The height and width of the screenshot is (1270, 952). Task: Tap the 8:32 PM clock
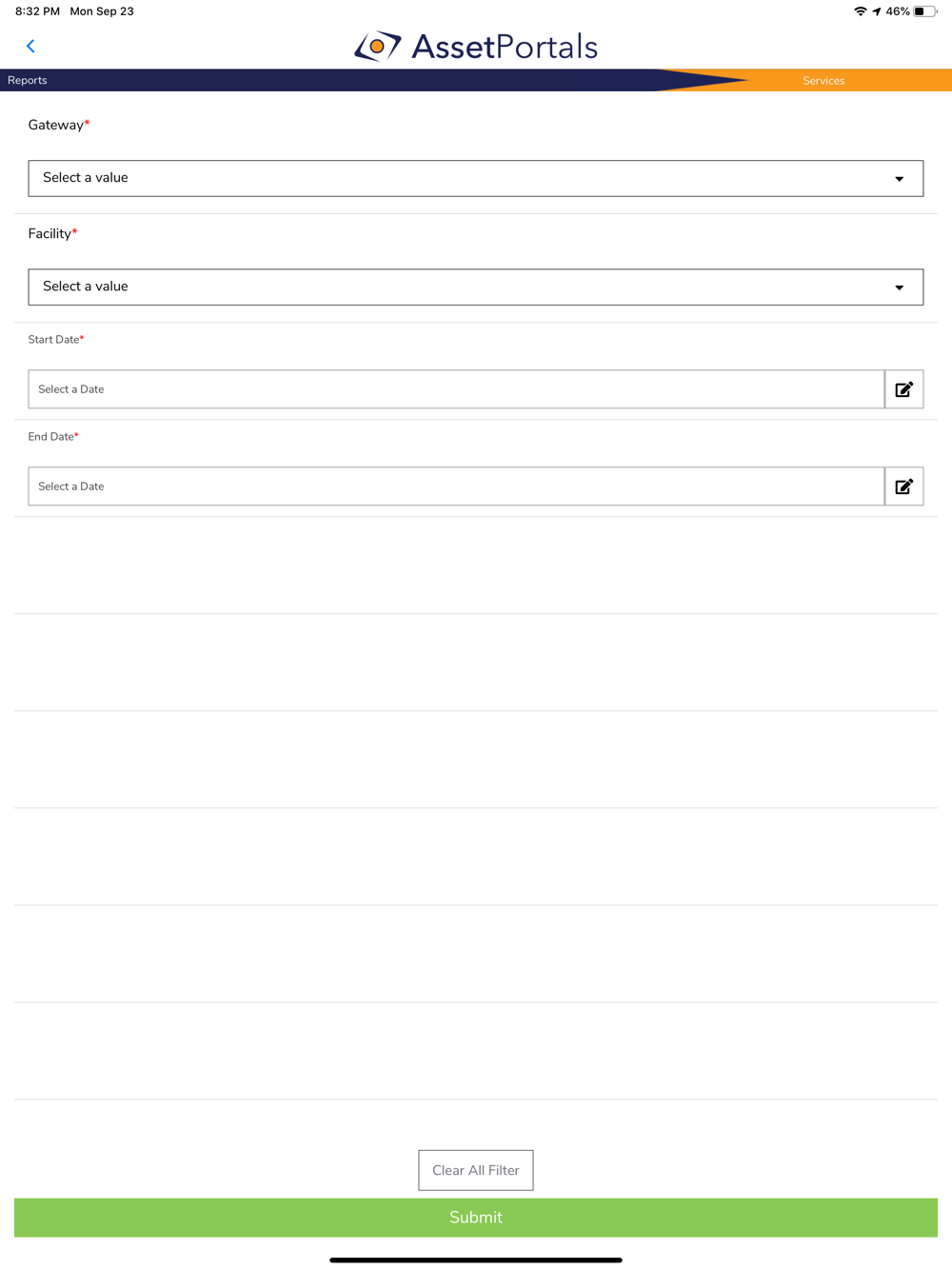click(x=37, y=11)
